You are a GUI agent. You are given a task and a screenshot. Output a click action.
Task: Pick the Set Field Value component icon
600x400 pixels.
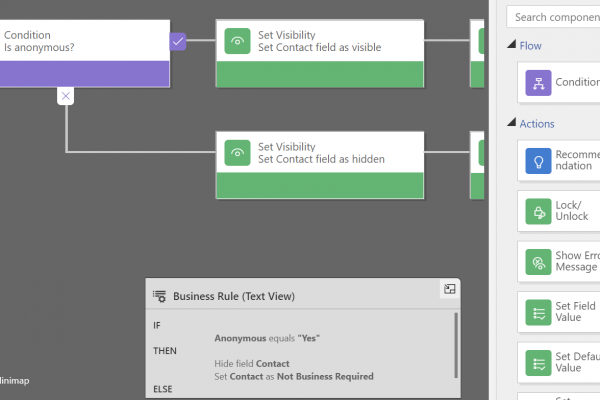tap(538, 312)
